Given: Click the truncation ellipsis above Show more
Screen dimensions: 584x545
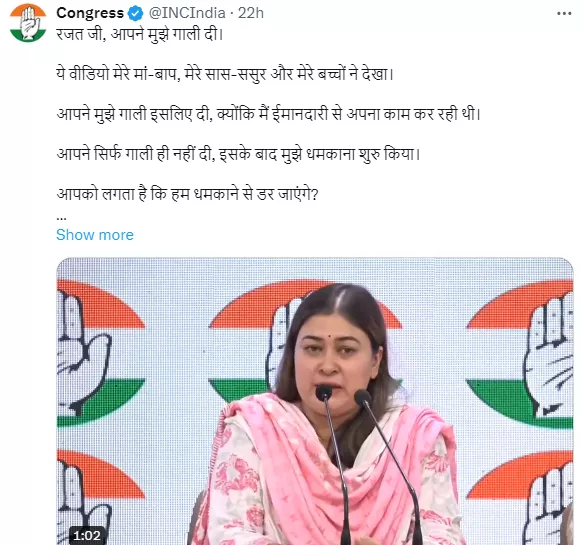Looking at the screenshot, I should [61, 218].
